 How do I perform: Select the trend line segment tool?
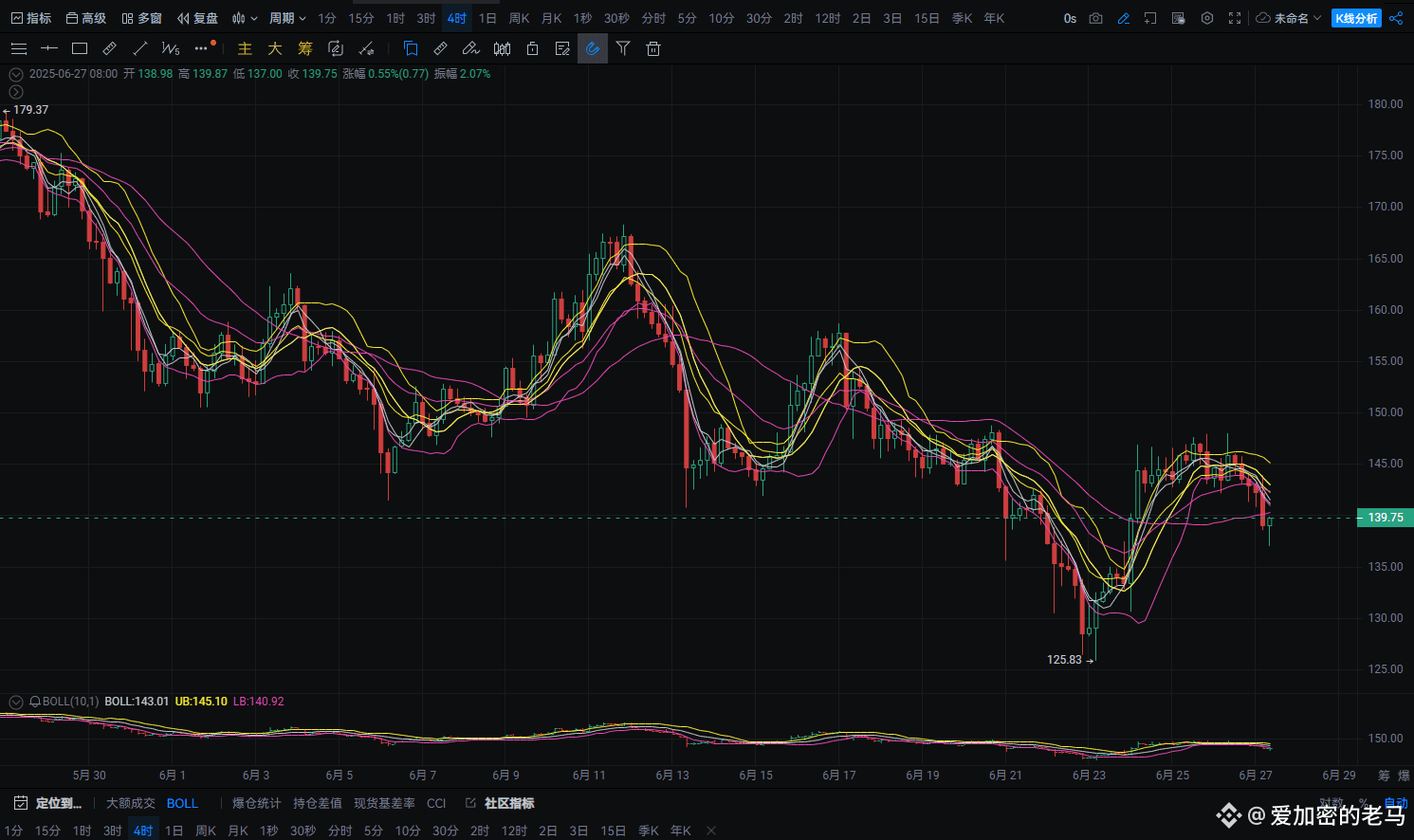point(140,48)
